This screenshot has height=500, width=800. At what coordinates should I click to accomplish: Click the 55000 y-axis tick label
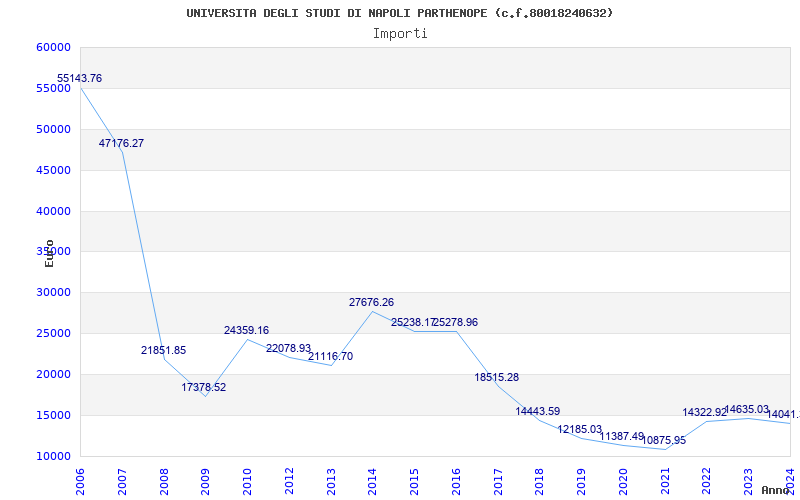point(53,88)
